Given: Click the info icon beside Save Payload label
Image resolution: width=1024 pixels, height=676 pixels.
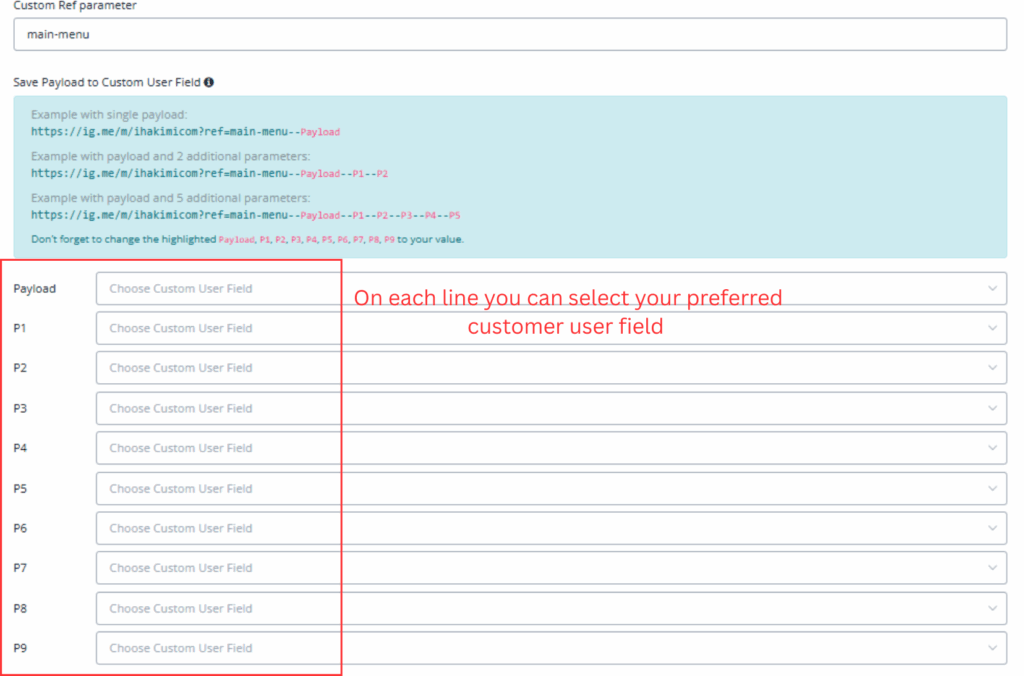Looking at the screenshot, I should point(209,82).
